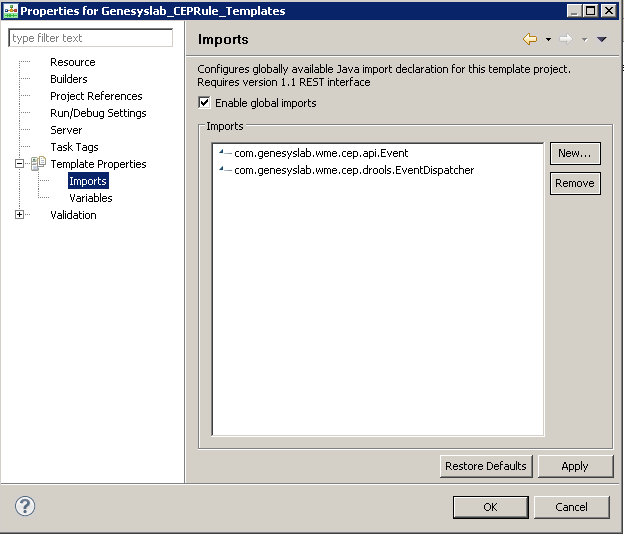The image size is (624, 534).
Task: Toggle the Enable global imports checkbox
Action: (x=205, y=103)
